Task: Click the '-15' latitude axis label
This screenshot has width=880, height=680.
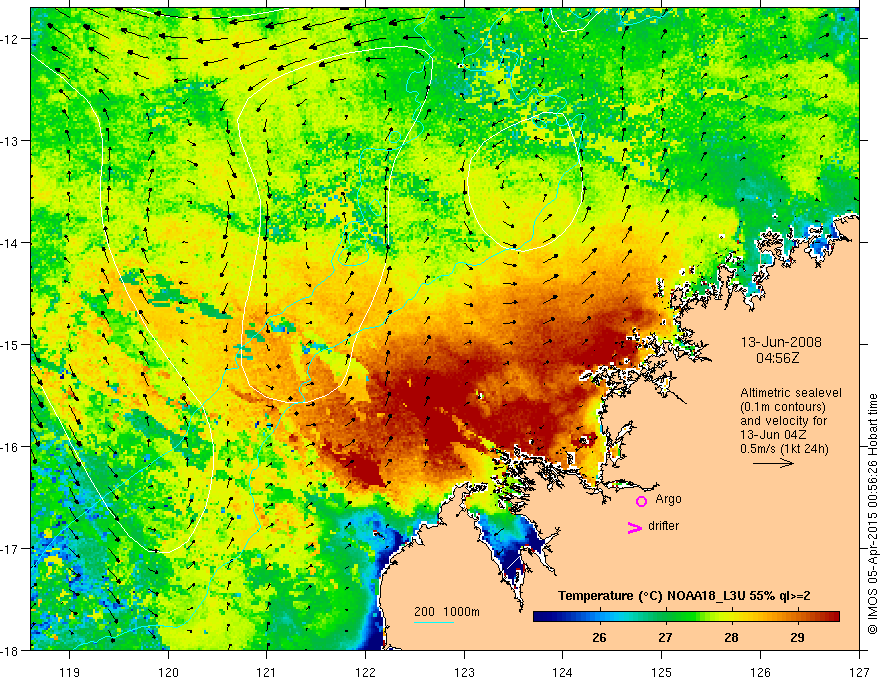Action: click(11, 344)
